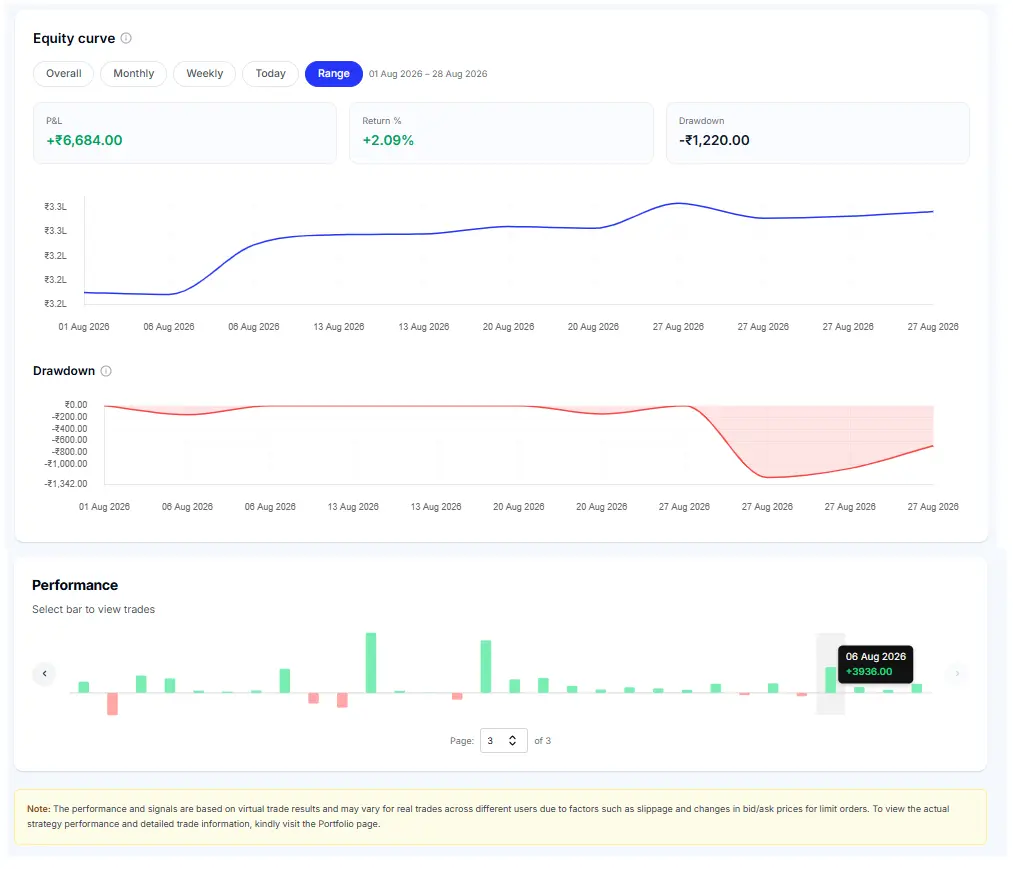Image resolution: width=1013 pixels, height=869 pixels.
Task: Choose the Range tab
Action: 333,74
